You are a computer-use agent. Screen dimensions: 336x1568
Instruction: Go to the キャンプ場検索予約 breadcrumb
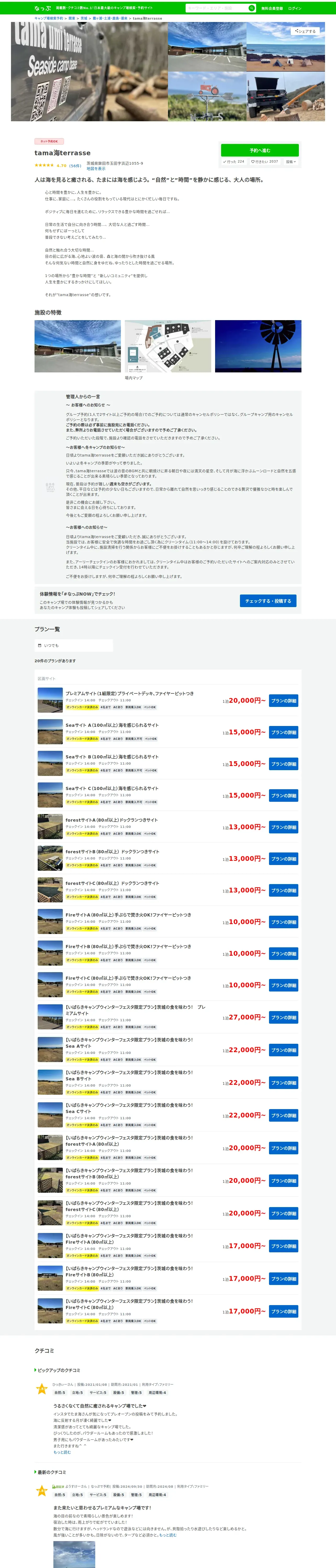click(49, 19)
